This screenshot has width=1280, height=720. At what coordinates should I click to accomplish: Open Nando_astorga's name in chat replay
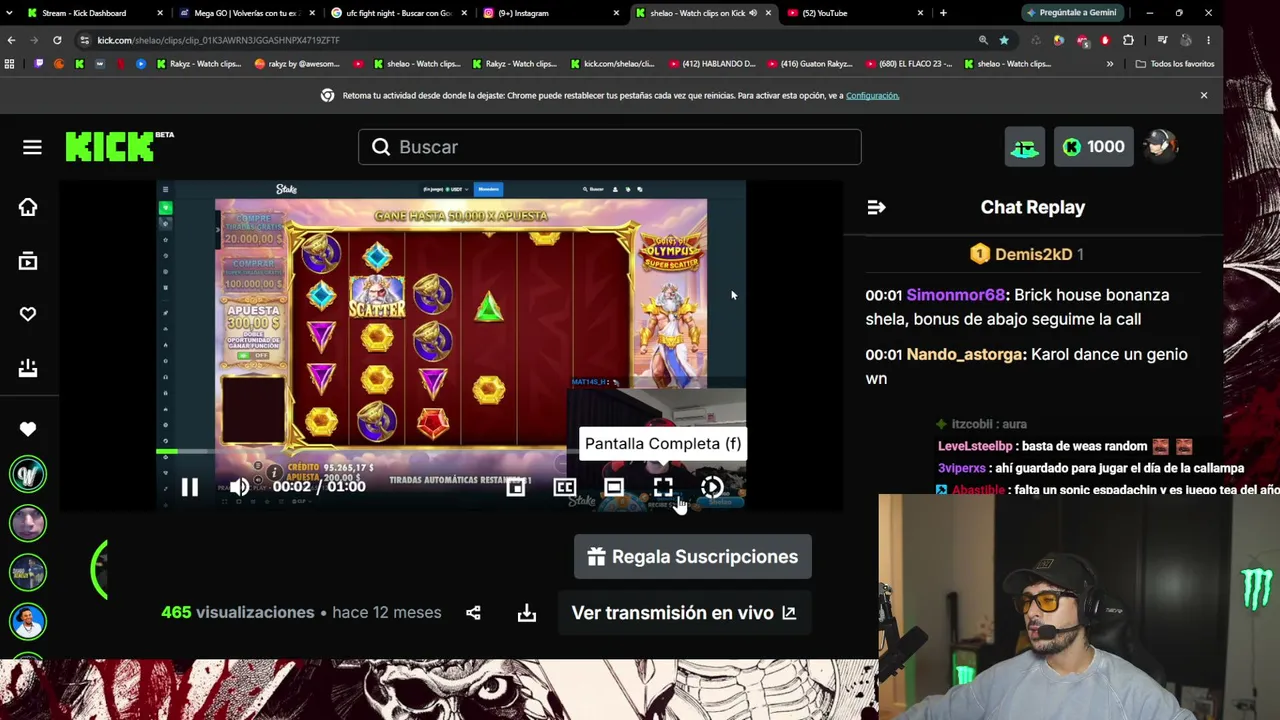[x=964, y=354]
